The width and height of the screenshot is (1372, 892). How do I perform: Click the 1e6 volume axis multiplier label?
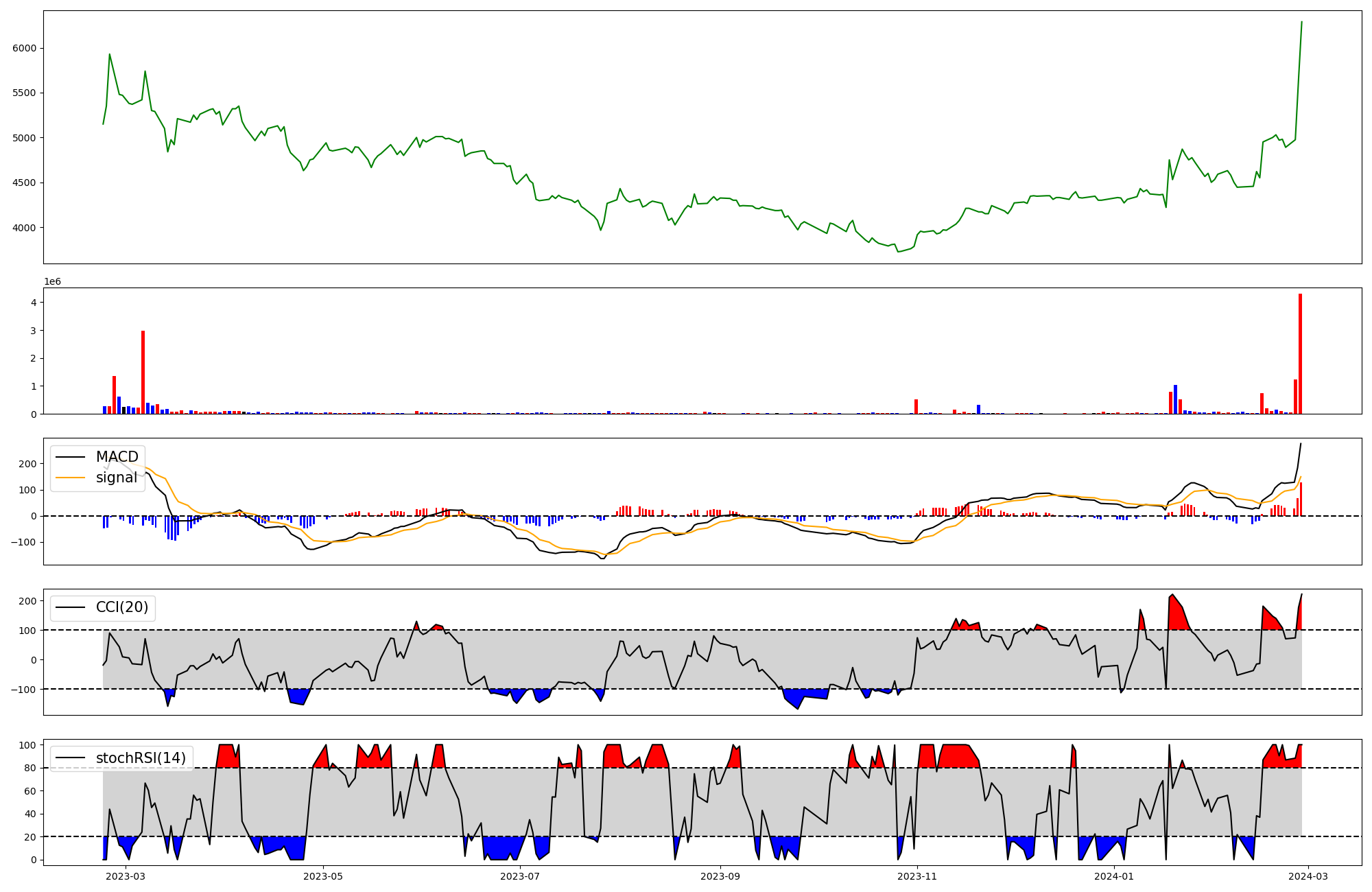53,282
